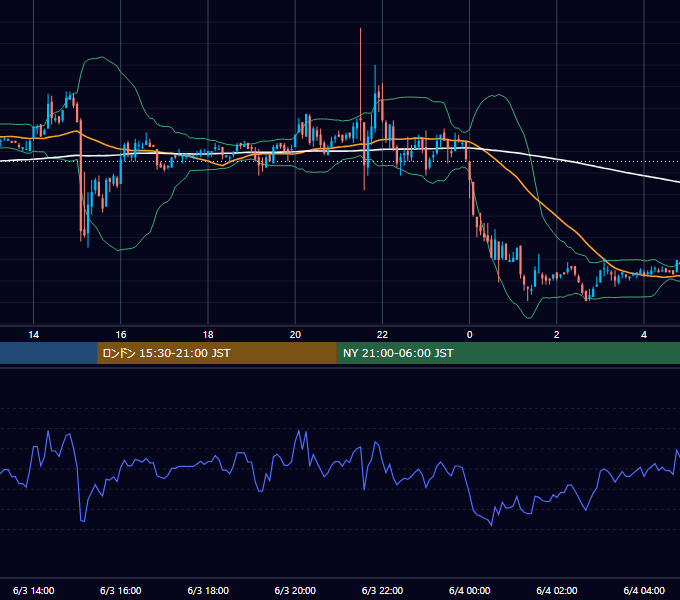Click the tall red spike candle before 22

360,85
